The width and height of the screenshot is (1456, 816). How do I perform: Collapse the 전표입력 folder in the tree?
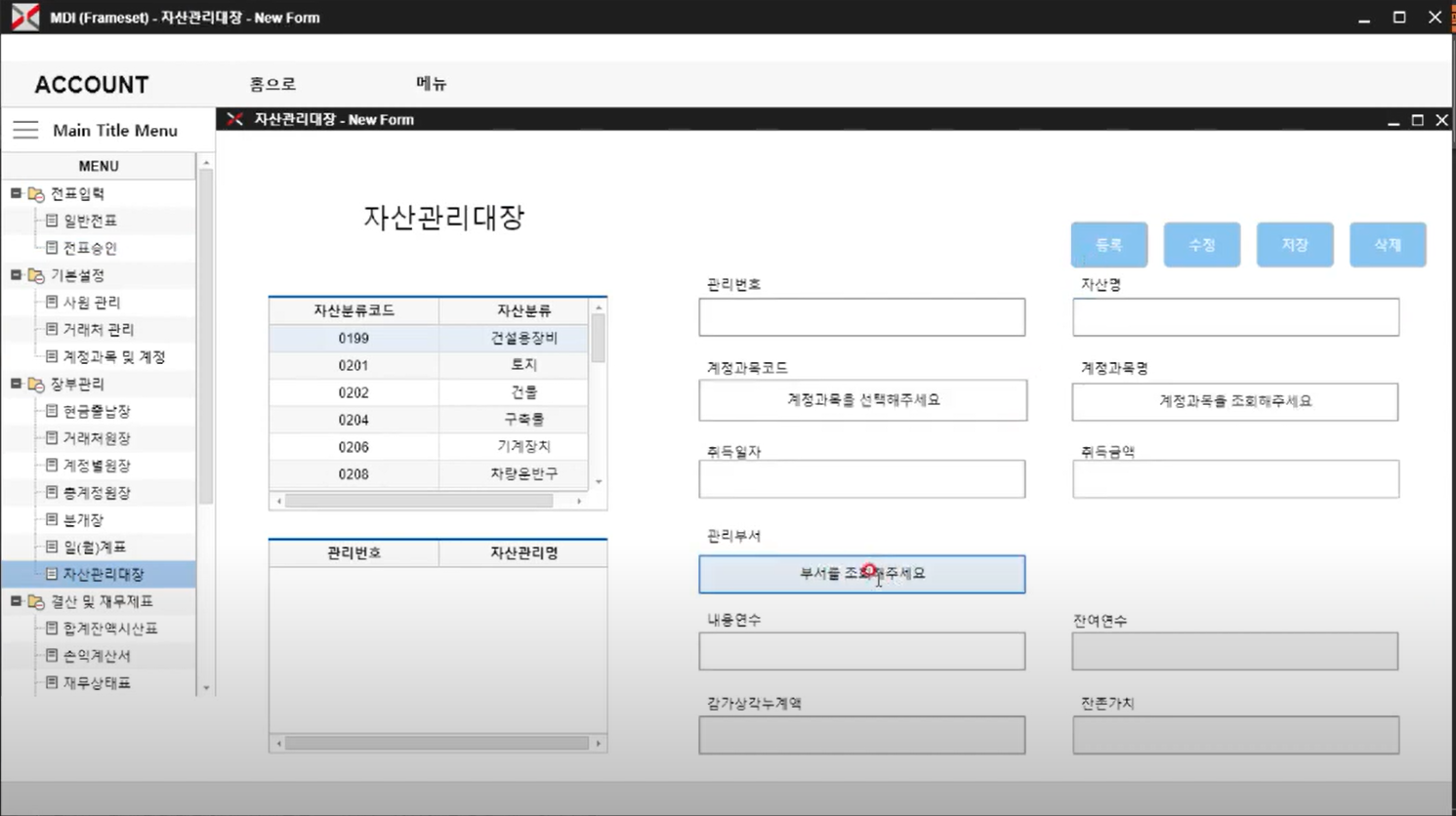pyautogui.click(x=16, y=193)
